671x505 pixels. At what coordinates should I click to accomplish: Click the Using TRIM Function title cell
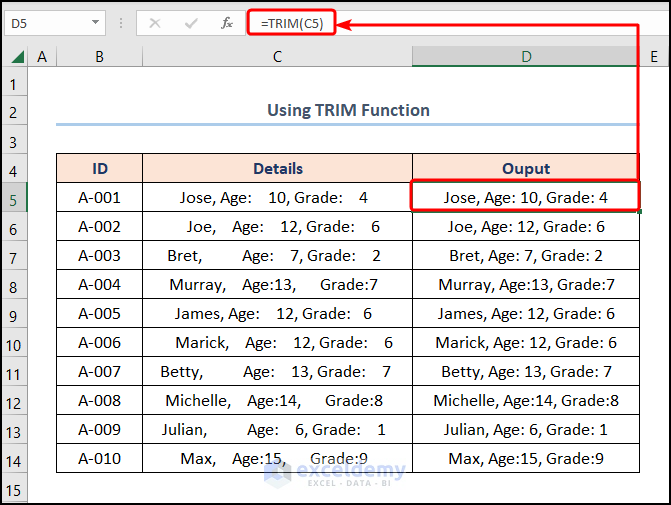click(347, 110)
